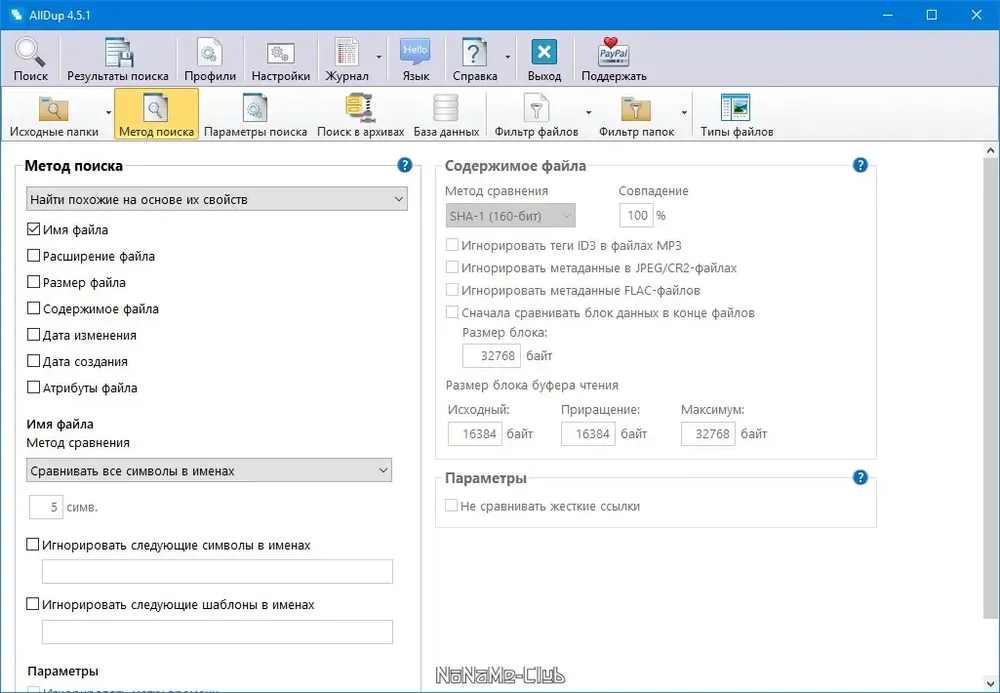Toggle Не сравнивать жесткие ссылки
1000x693 pixels.
451,506
